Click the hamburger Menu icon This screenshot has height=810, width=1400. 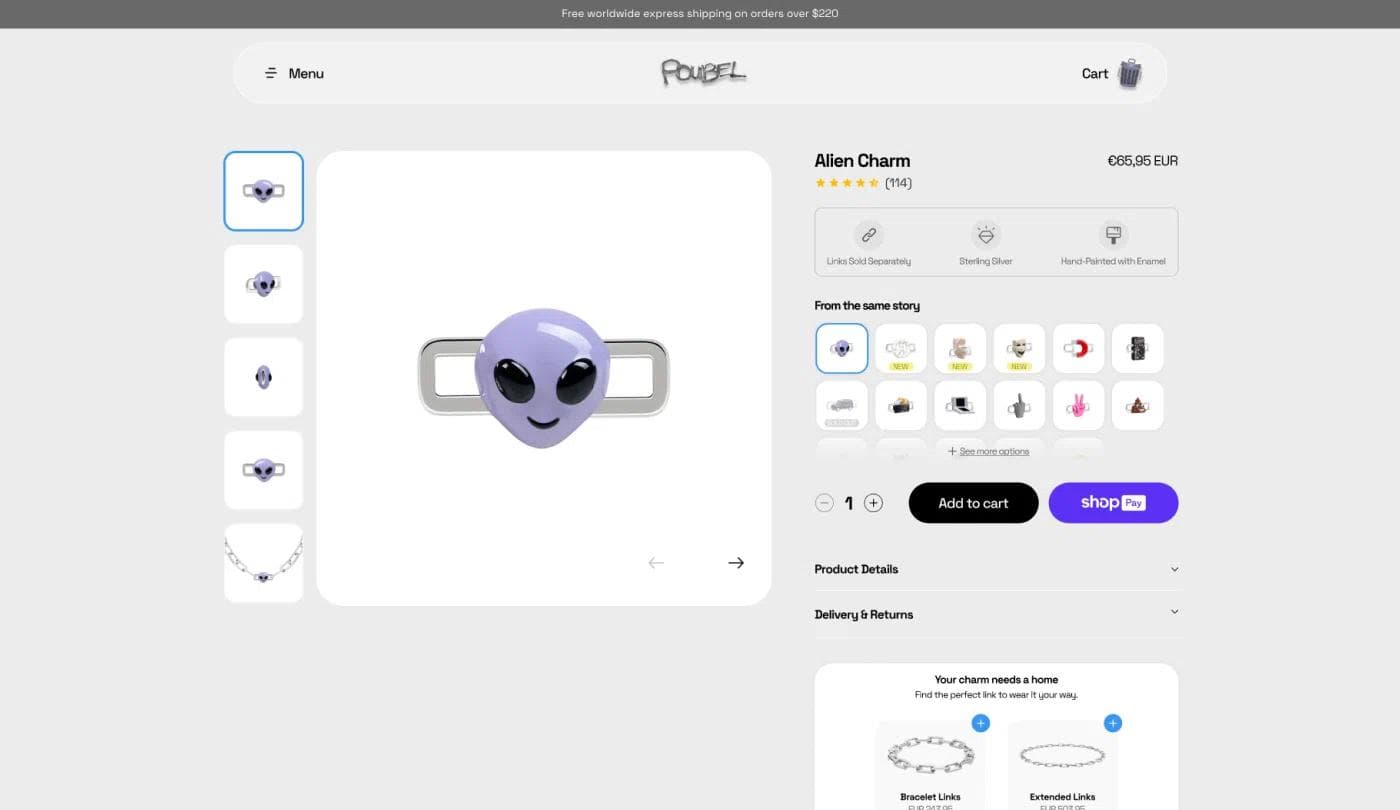pos(270,72)
